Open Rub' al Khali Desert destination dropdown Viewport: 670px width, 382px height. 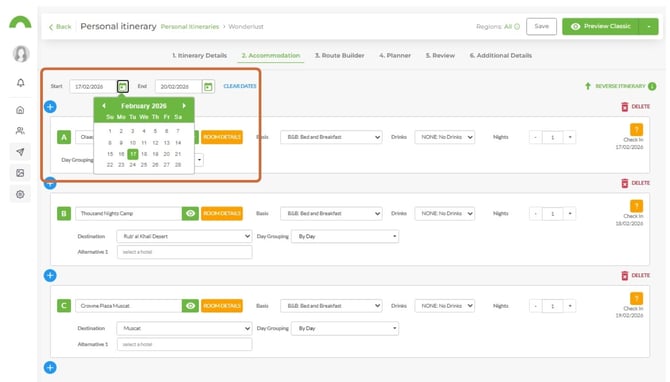coord(184,236)
